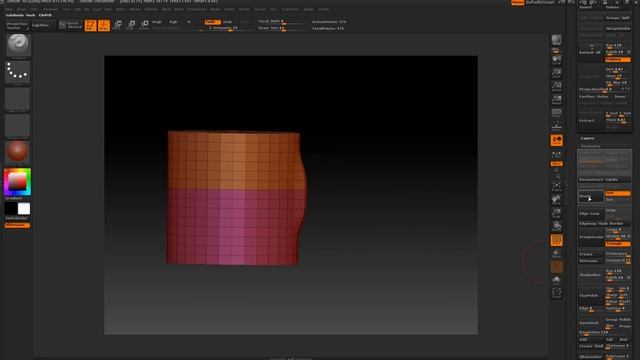Screen dimensions: 640x360
Task: Select the Scale transform tool in top shelf
Action: click(131, 25)
